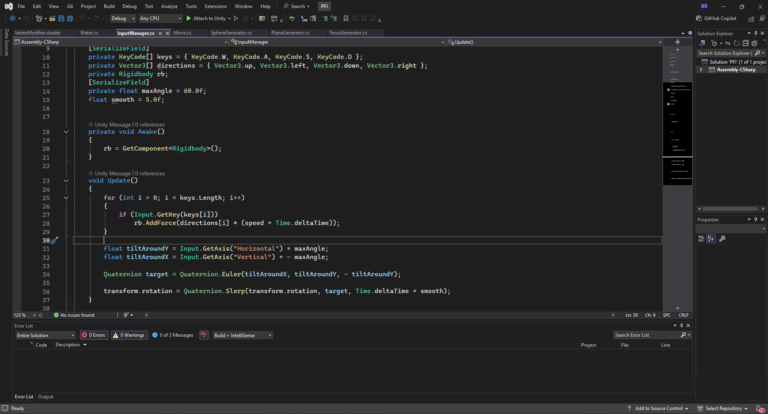Switch to the VertexModifier.shader tab

pos(38,33)
